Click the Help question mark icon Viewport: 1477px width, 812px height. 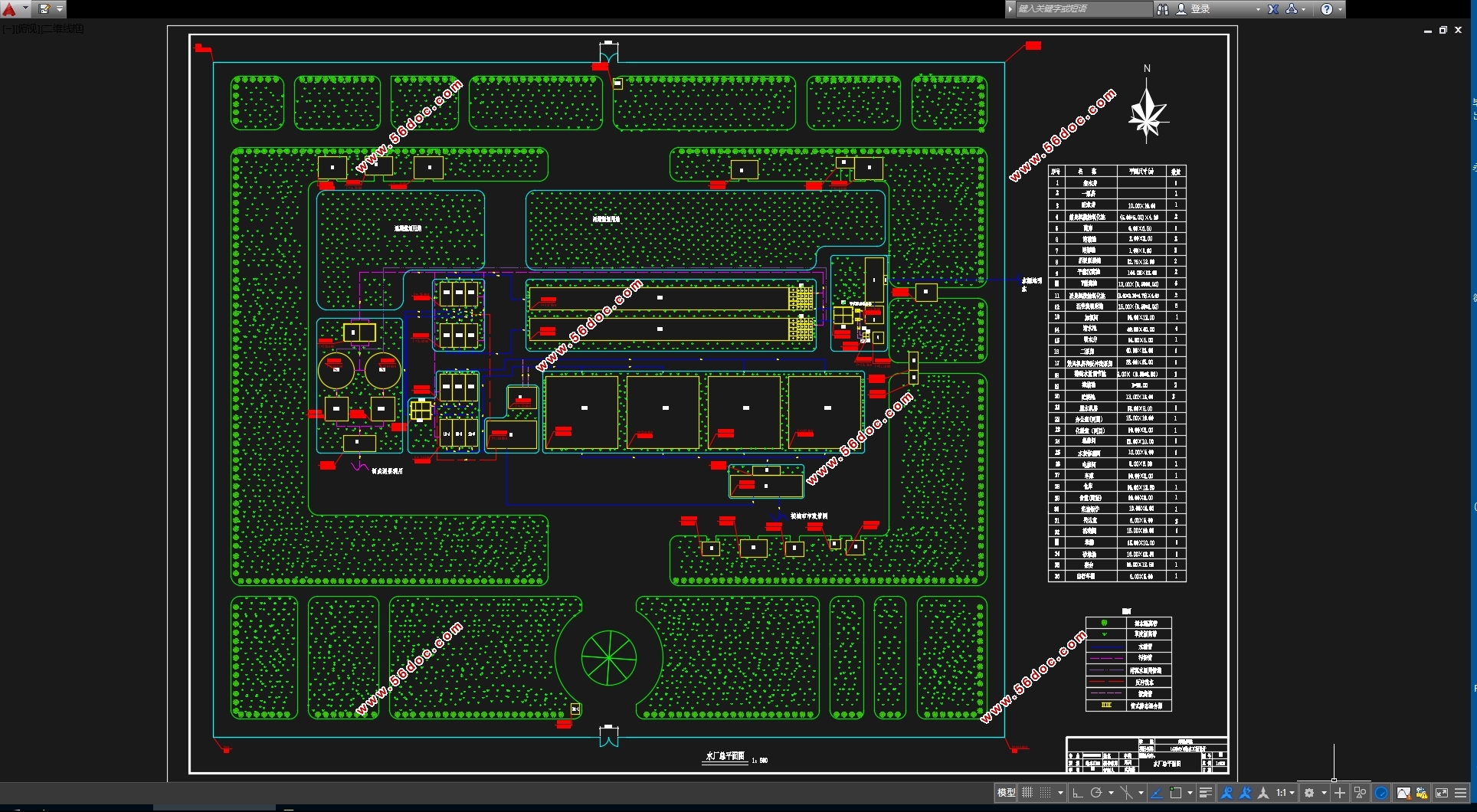(x=1327, y=9)
